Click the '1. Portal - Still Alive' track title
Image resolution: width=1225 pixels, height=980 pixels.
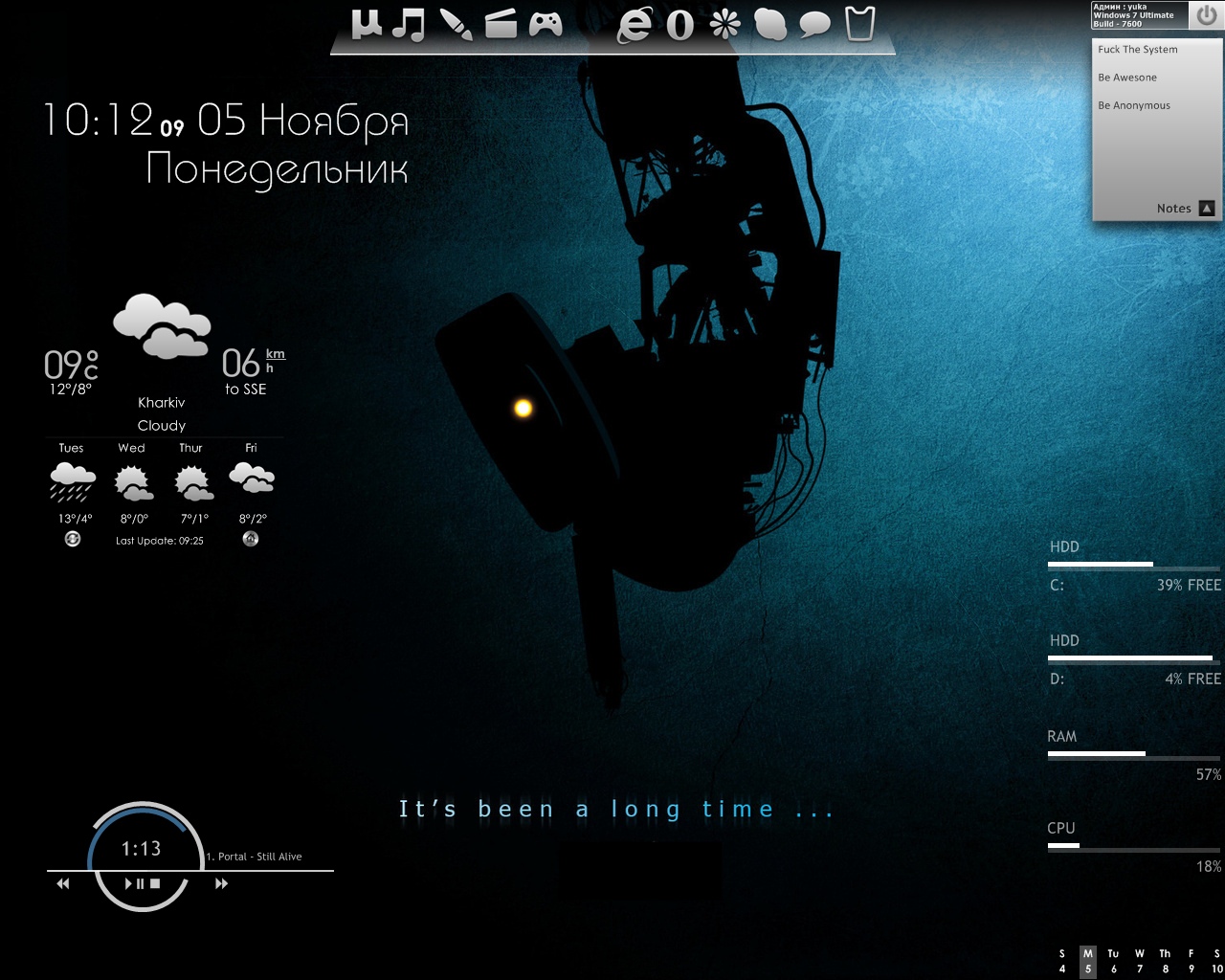[x=254, y=857]
